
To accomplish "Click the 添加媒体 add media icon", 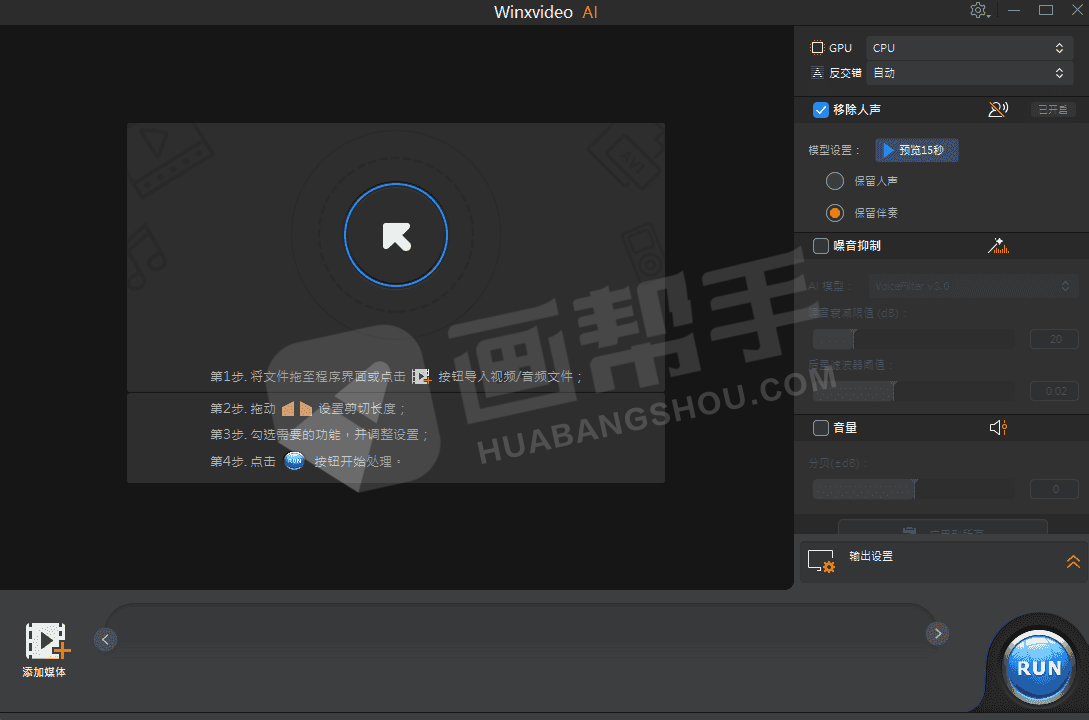I will [x=47, y=640].
